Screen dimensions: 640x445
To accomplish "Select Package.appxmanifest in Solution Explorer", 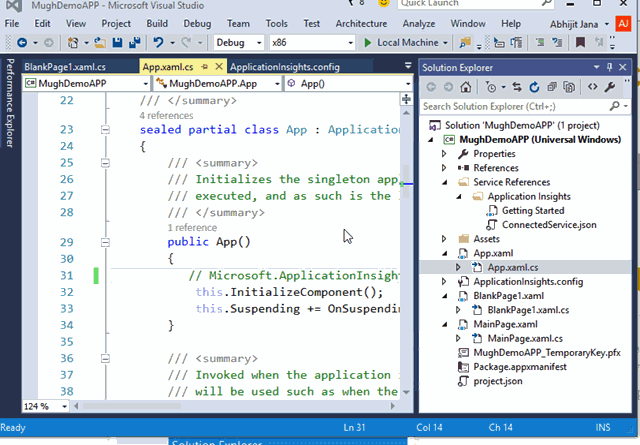I will pos(520,367).
